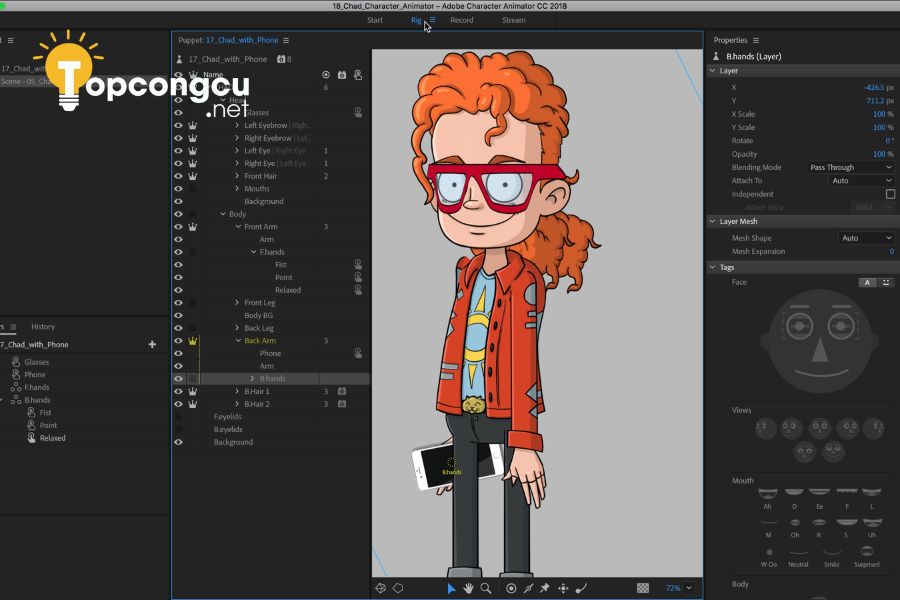Expand the Left Eye group
This screenshot has width=900, height=600.
(237, 151)
